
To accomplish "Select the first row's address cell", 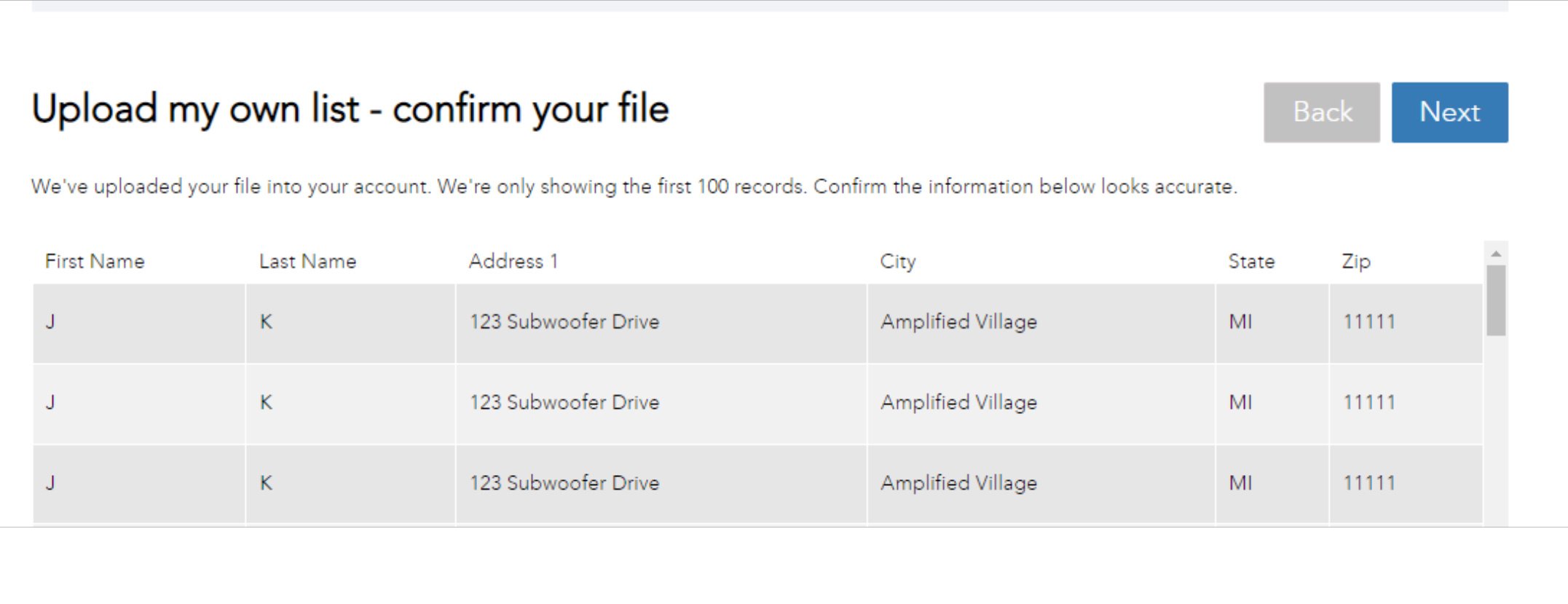I will 564,322.
